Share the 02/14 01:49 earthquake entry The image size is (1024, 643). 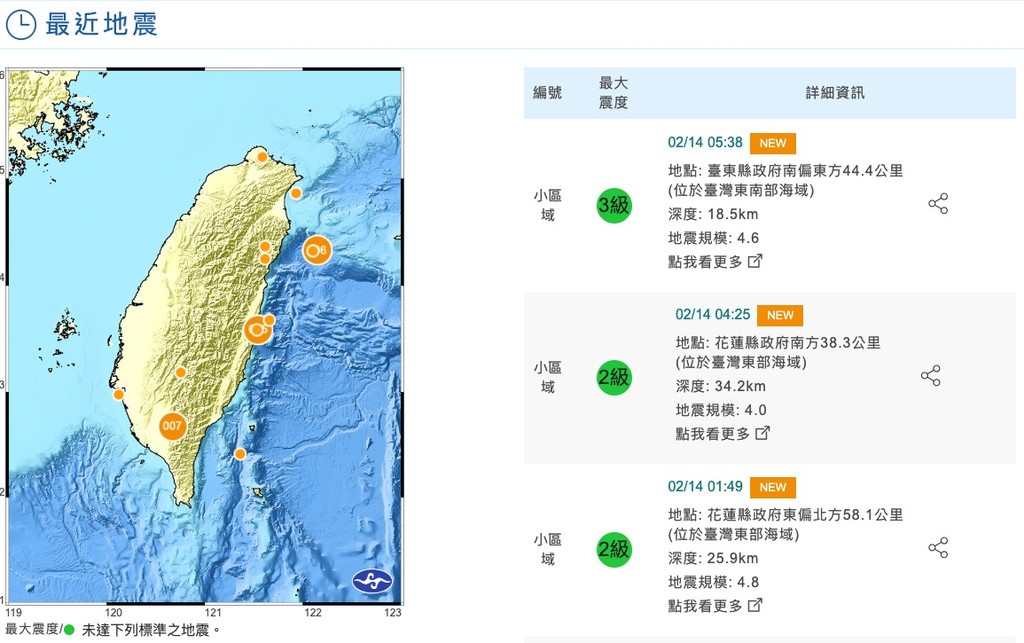(x=937, y=547)
